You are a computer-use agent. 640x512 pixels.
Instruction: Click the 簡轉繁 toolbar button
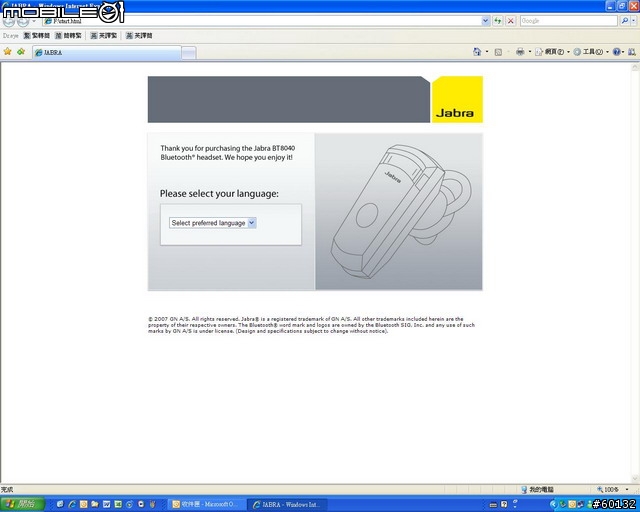[x=69, y=36]
